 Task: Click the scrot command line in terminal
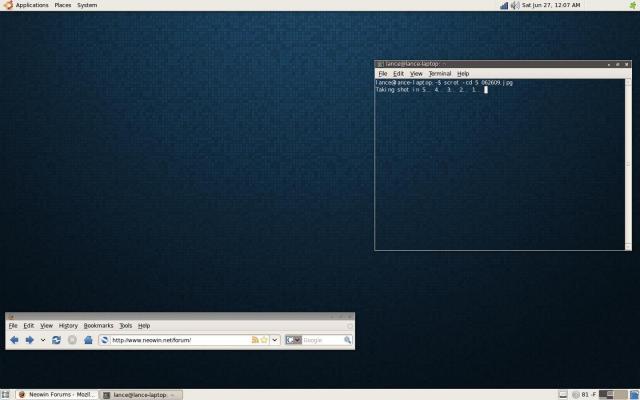coord(444,83)
